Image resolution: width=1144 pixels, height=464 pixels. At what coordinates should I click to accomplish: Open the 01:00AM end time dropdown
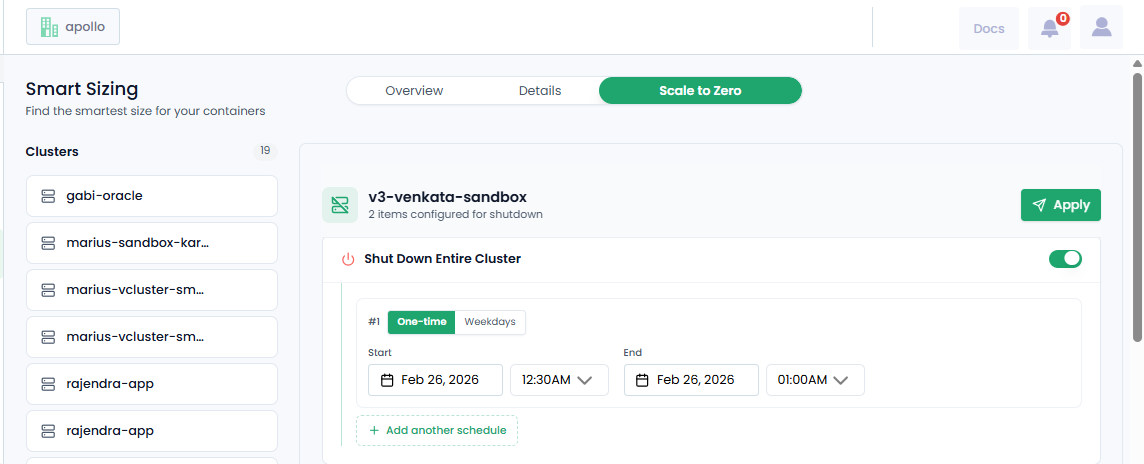click(x=815, y=380)
